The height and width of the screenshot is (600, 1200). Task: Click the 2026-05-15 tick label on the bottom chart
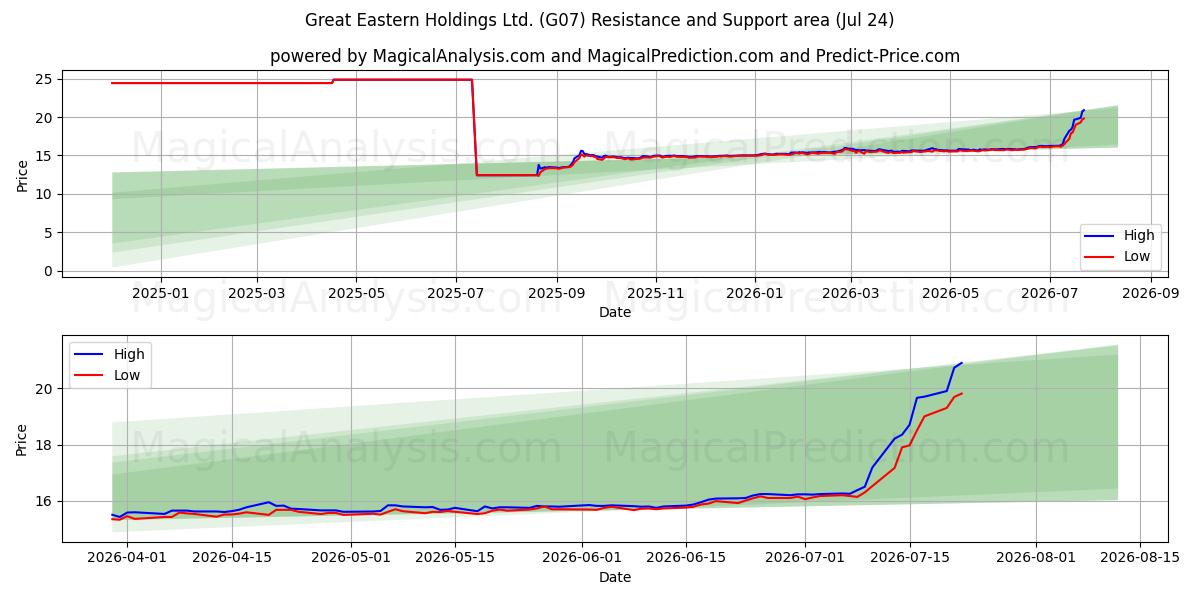point(455,558)
